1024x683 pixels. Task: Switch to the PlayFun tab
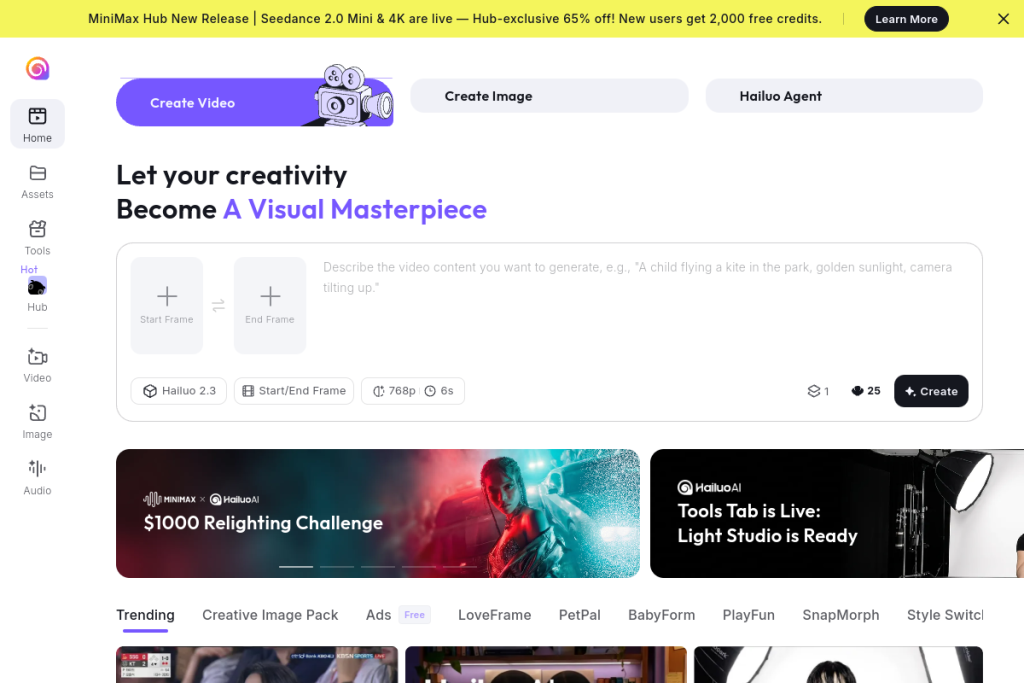[x=748, y=615]
